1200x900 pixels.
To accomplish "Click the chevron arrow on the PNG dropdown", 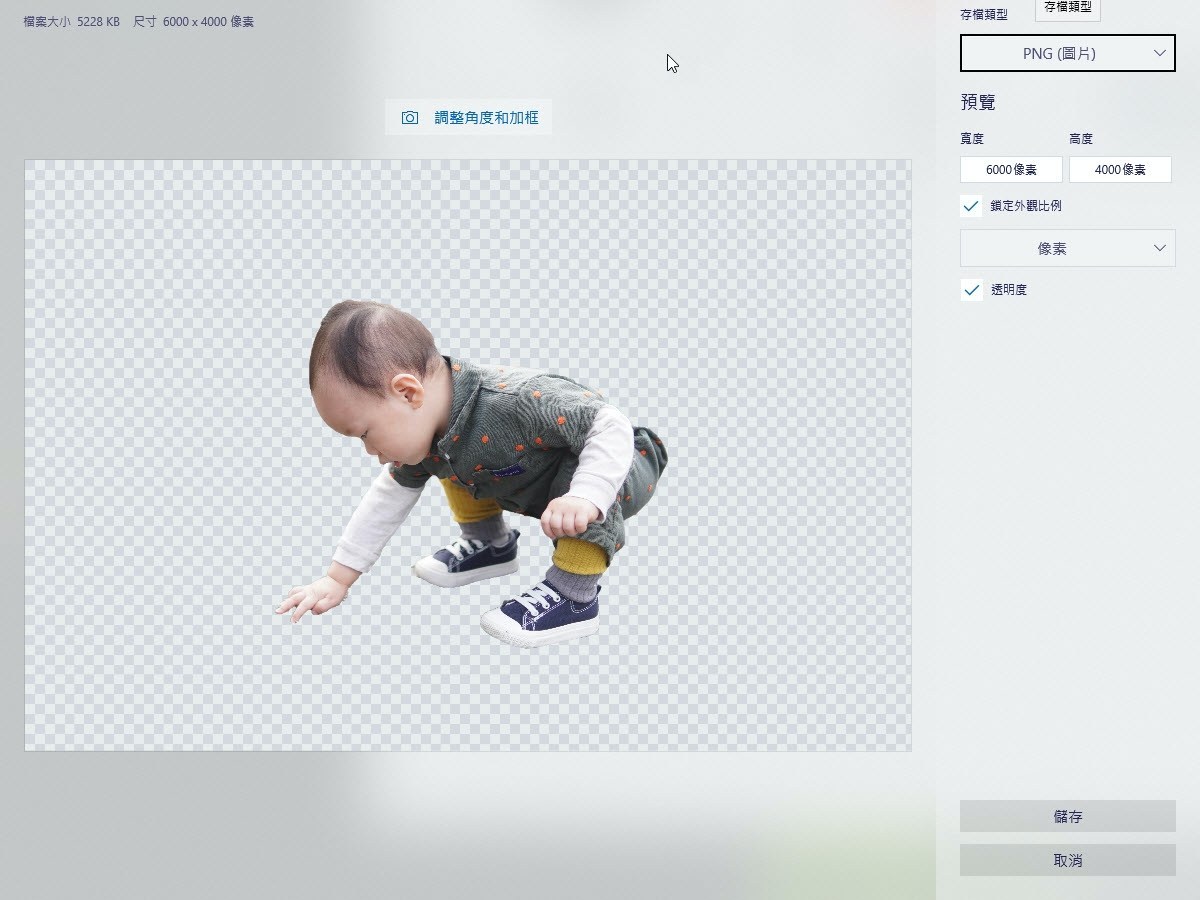I will [1160, 53].
